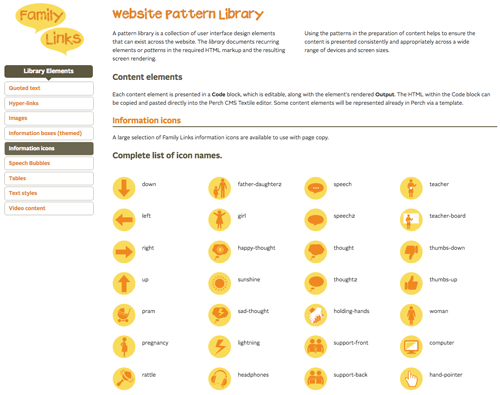Select the active Information icons item

[49, 148]
